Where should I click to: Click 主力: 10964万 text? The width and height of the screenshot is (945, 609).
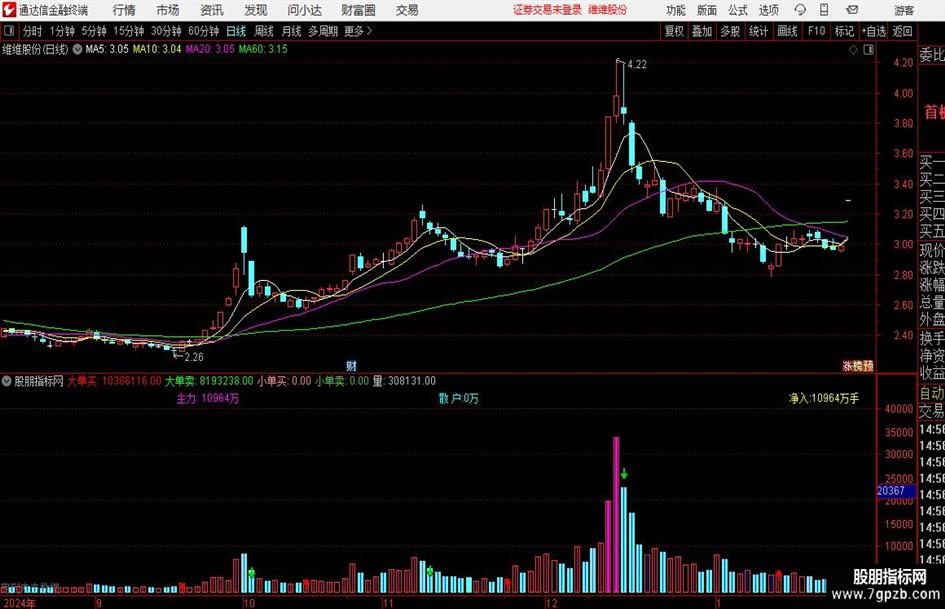[207, 398]
